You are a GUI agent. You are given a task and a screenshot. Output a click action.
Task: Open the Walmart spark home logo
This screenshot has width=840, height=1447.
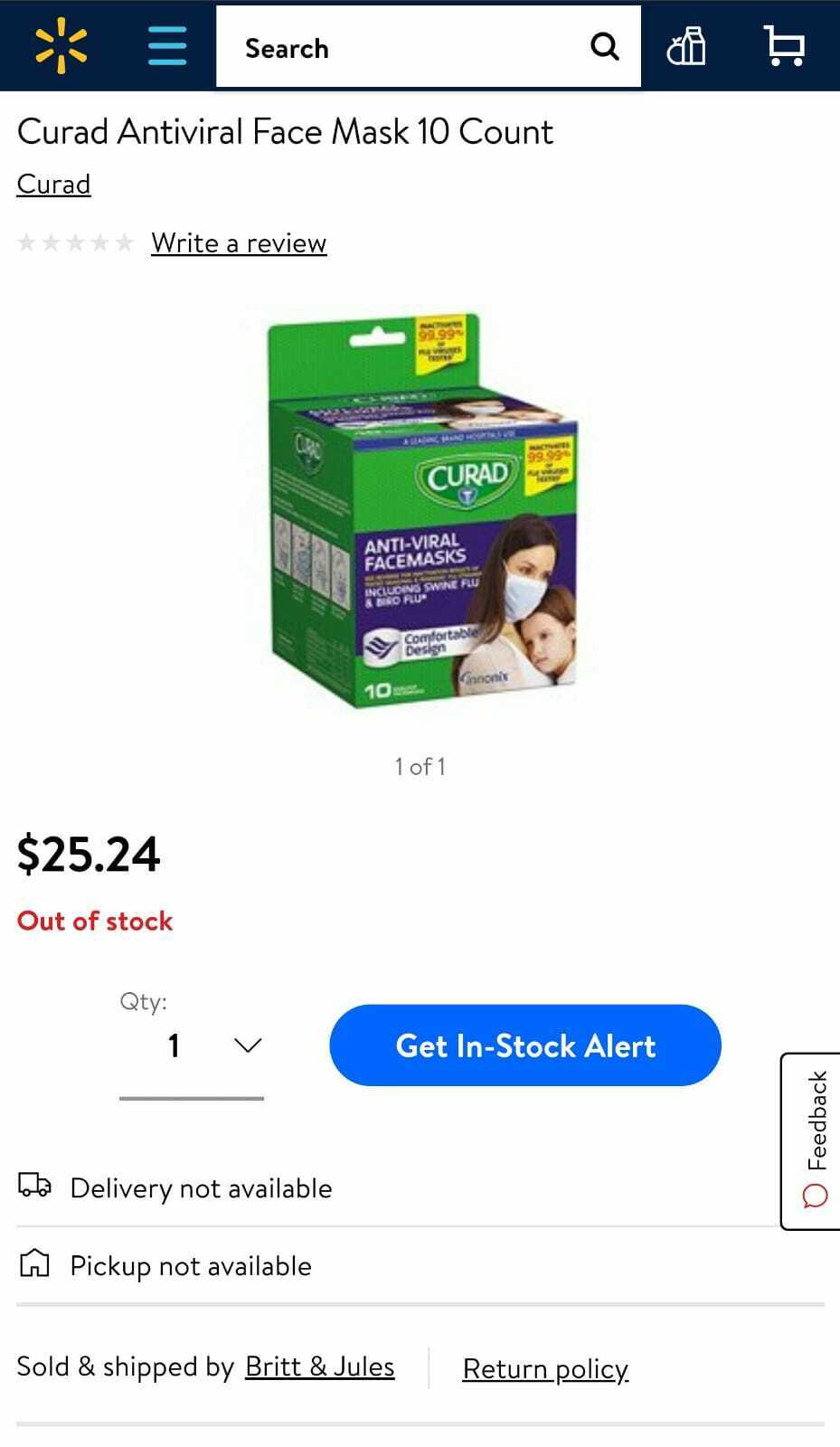61,47
